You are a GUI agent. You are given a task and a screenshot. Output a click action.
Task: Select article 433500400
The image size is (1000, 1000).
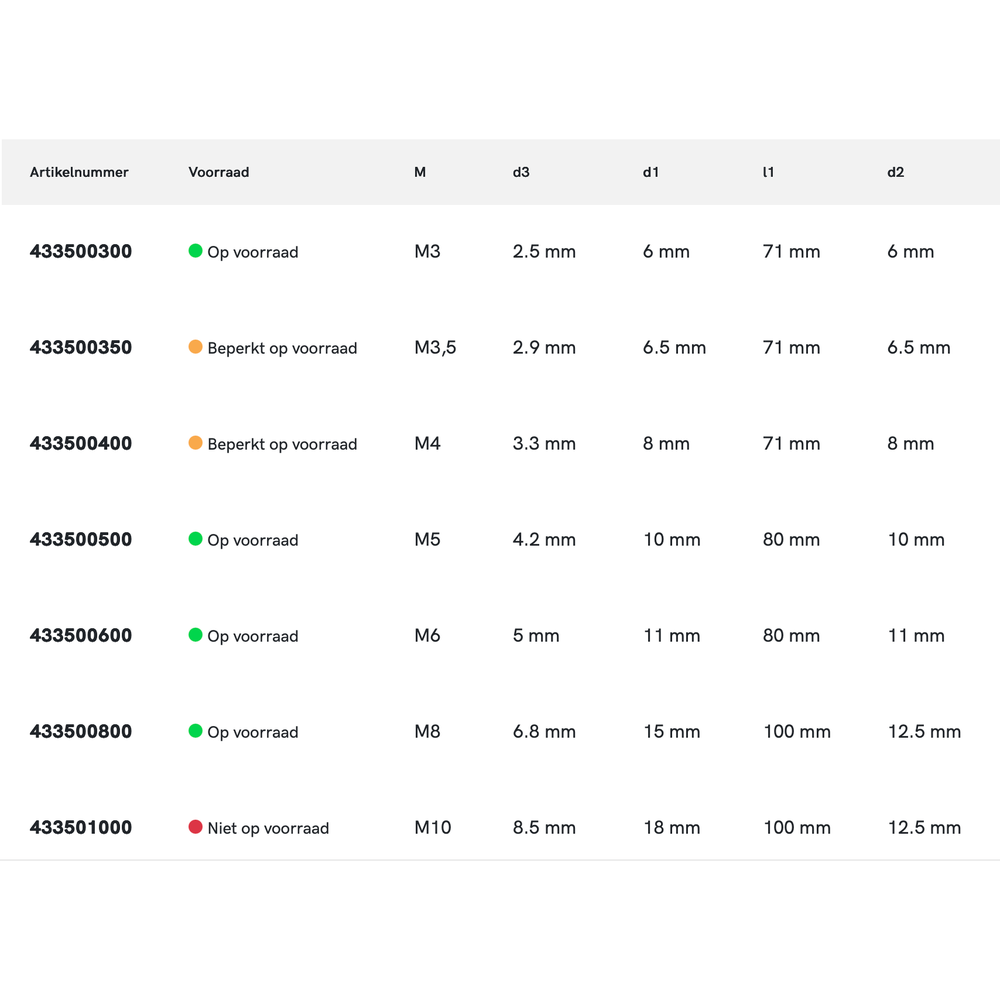click(x=81, y=444)
